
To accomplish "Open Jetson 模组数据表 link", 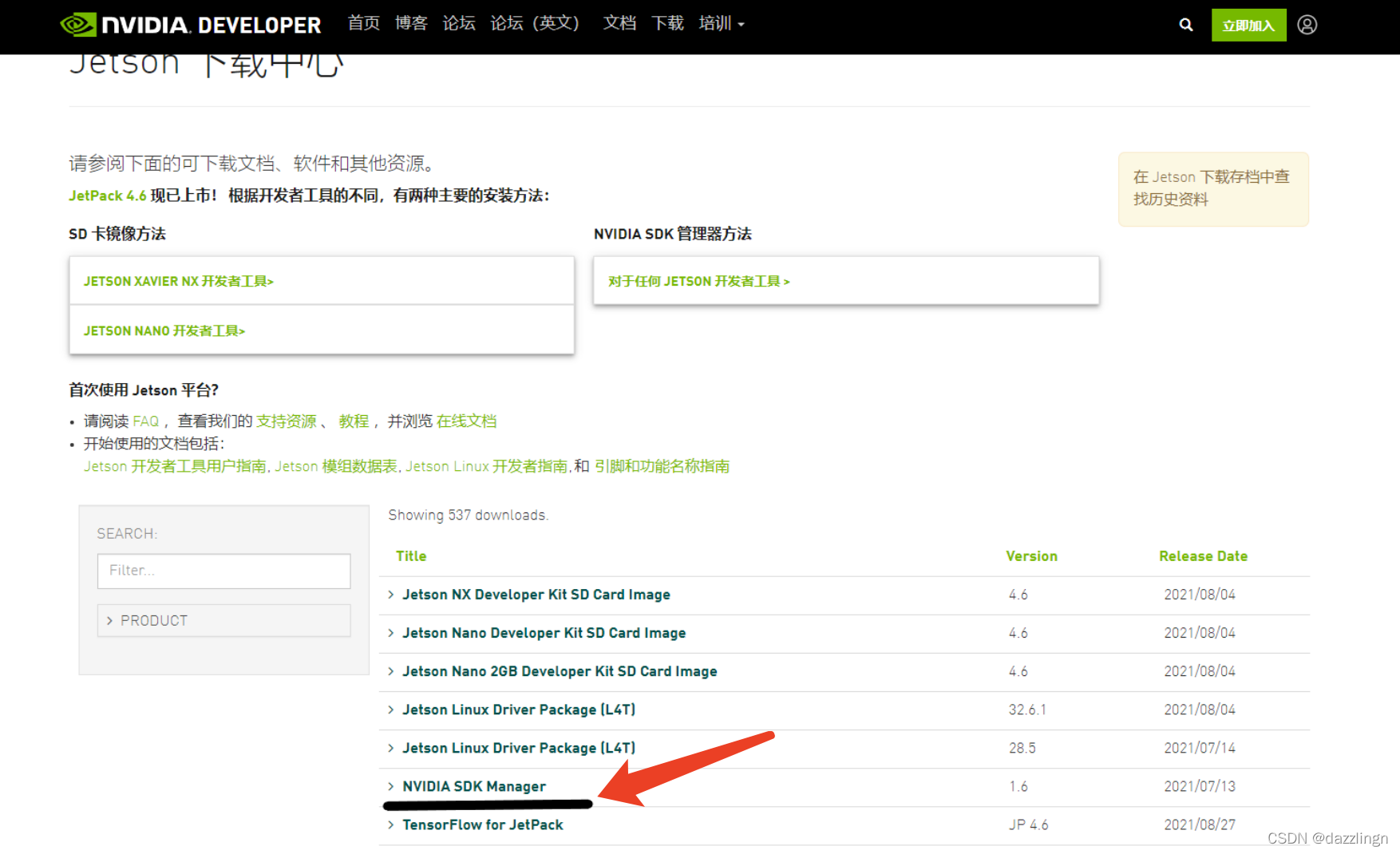I will click(336, 466).
